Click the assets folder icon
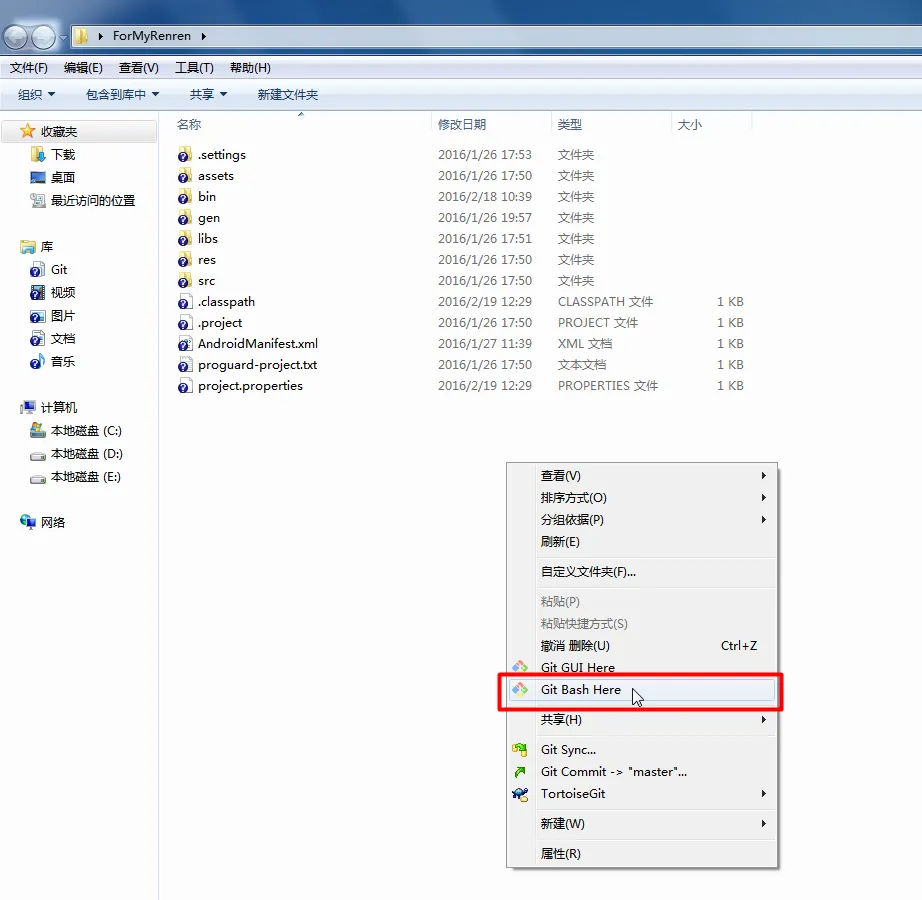The height and width of the screenshot is (900, 922). tap(185, 176)
